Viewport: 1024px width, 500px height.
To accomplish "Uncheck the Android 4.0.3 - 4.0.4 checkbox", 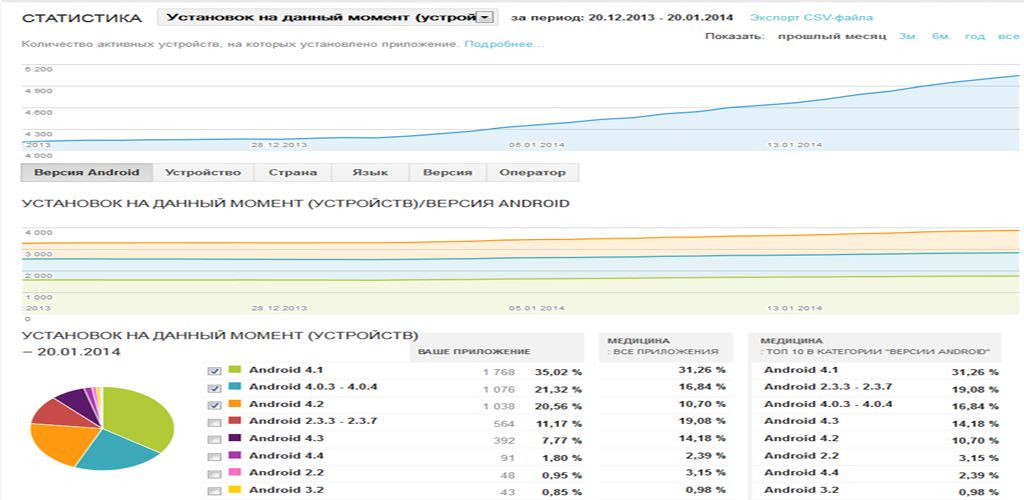I will tap(214, 387).
